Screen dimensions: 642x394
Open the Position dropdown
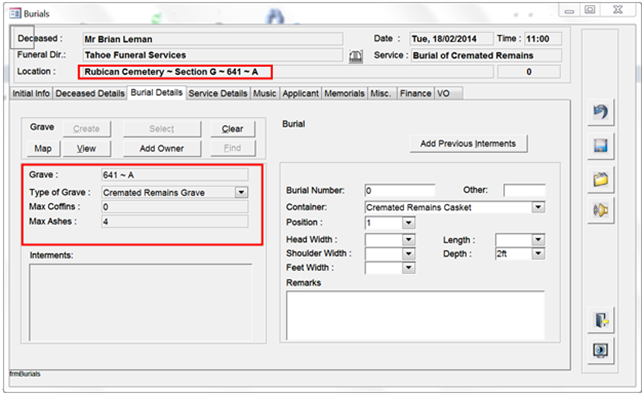click(x=408, y=222)
